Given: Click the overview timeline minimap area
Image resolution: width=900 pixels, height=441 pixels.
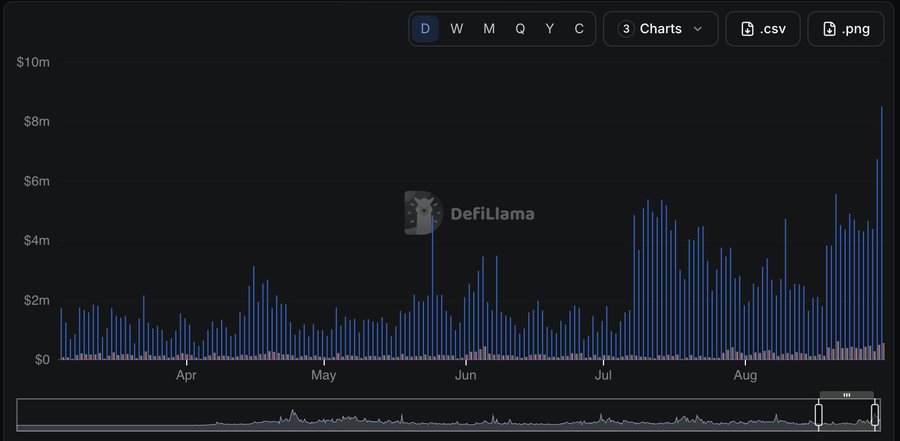Looking at the screenshot, I should point(449,415).
